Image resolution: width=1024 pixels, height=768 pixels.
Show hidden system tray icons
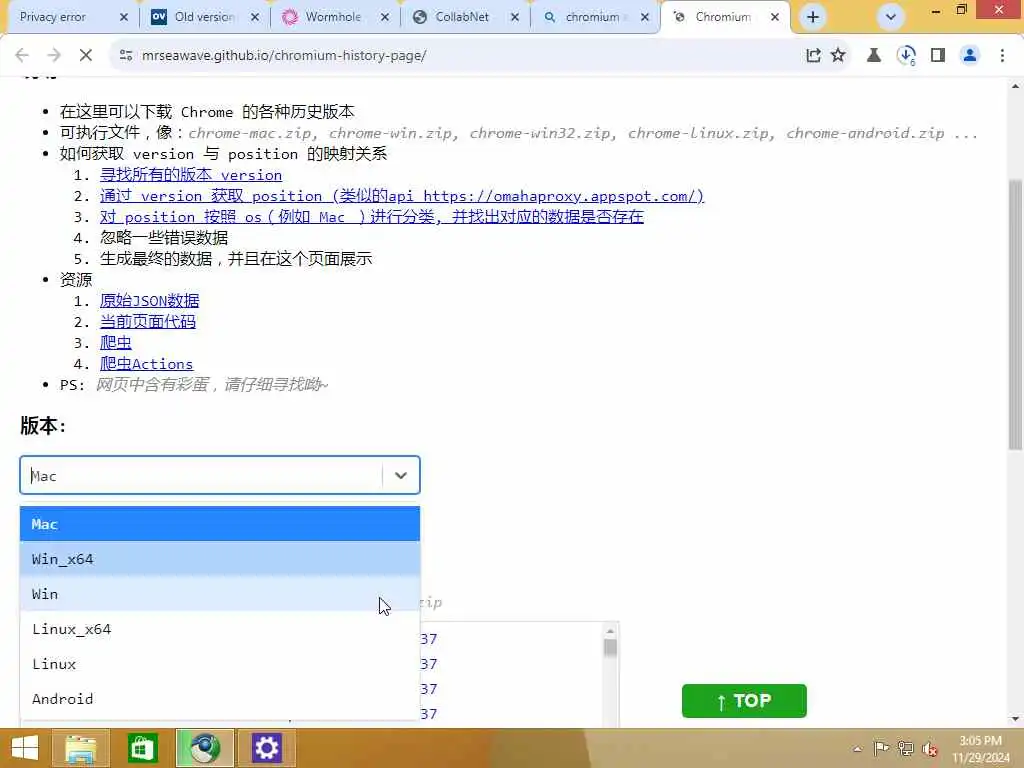(x=857, y=748)
